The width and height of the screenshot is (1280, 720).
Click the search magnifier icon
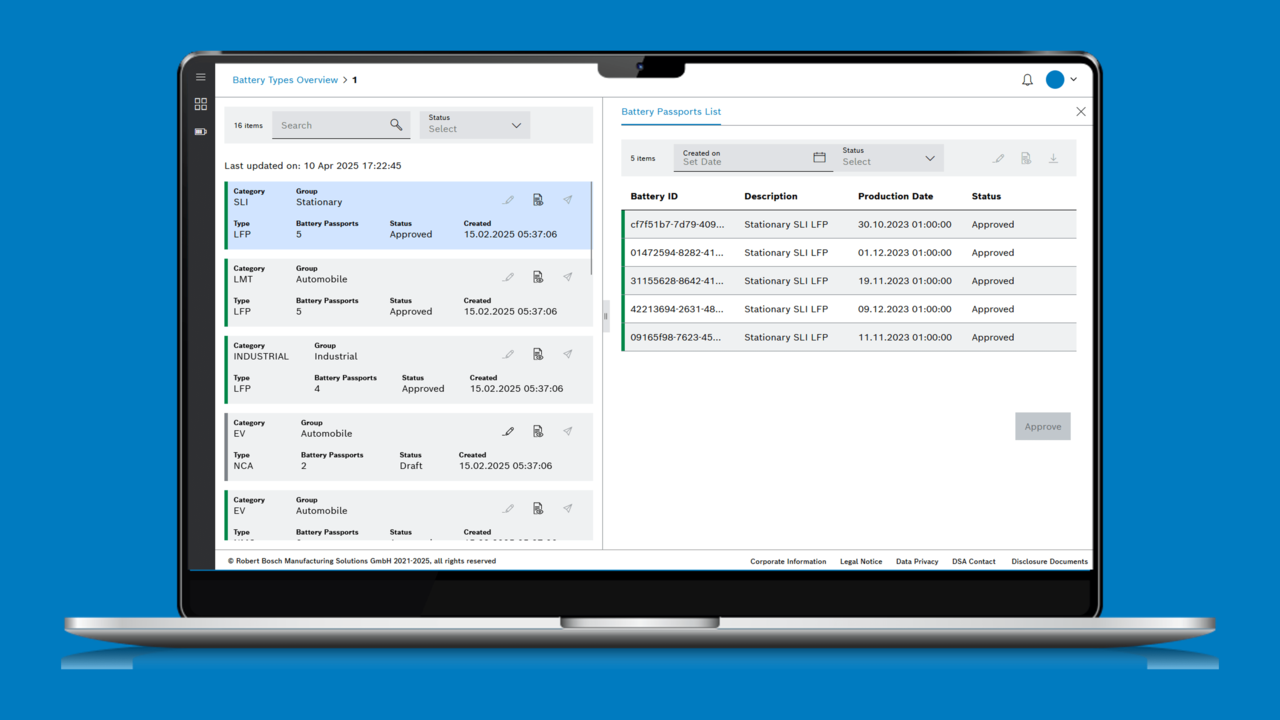coord(396,125)
